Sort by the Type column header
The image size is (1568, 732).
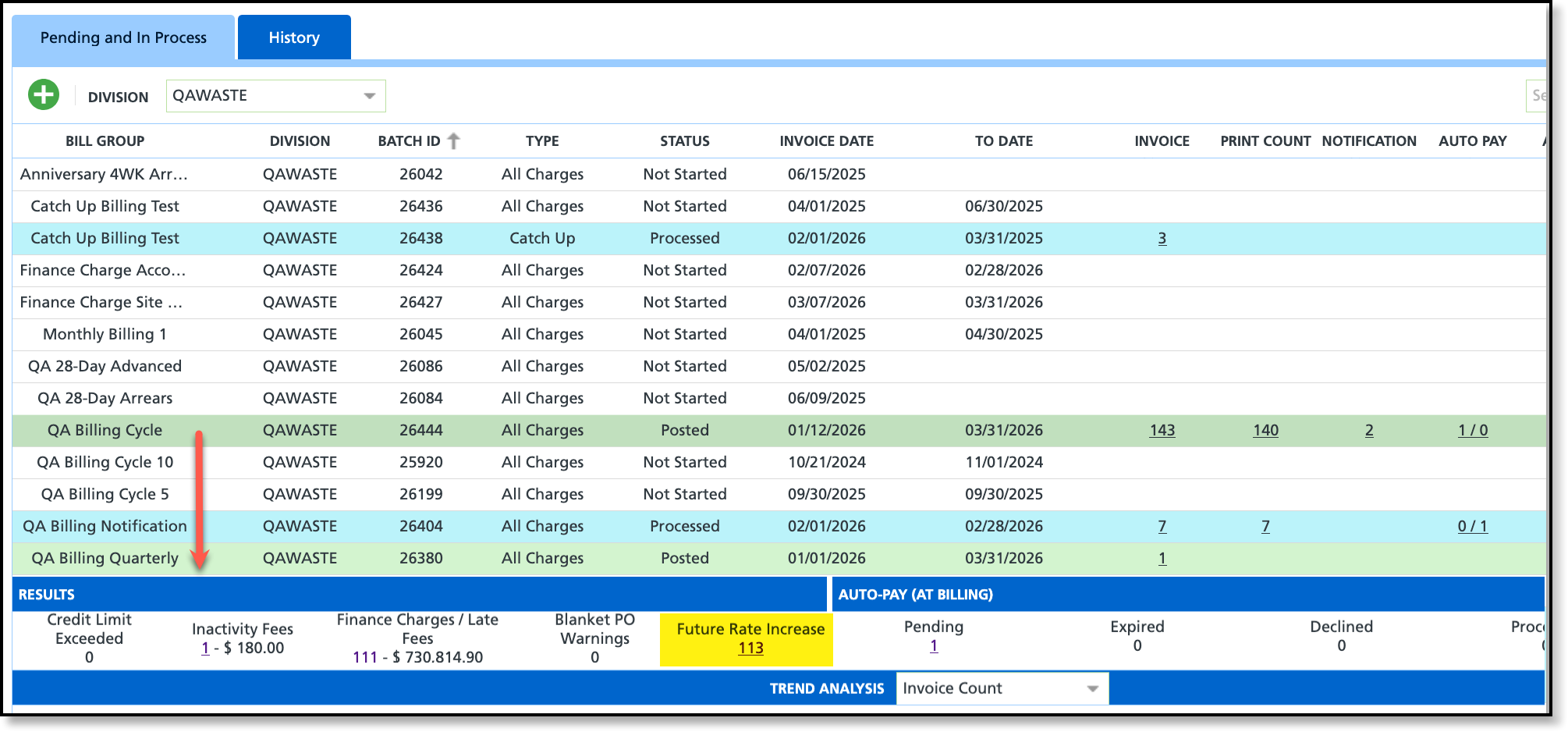coord(542,141)
